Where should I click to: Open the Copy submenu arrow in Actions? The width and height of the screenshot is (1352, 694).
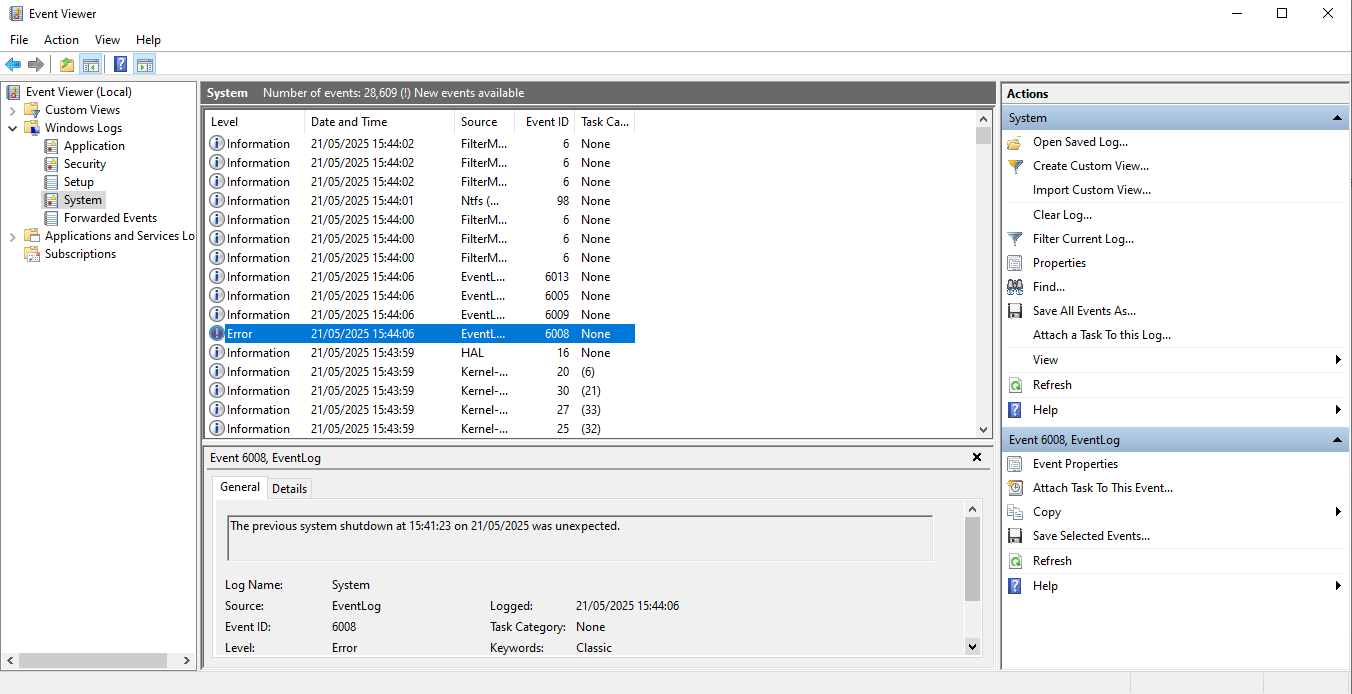tap(1338, 512)
